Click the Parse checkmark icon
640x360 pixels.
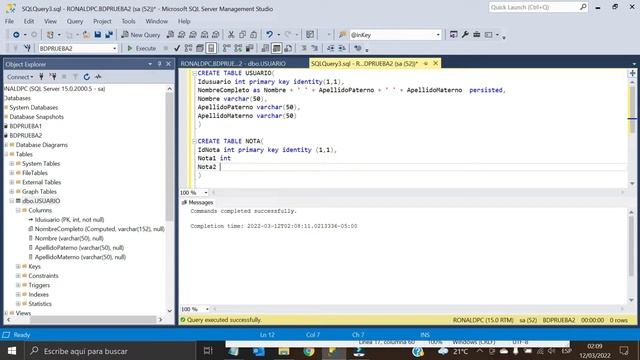[177, 48]
